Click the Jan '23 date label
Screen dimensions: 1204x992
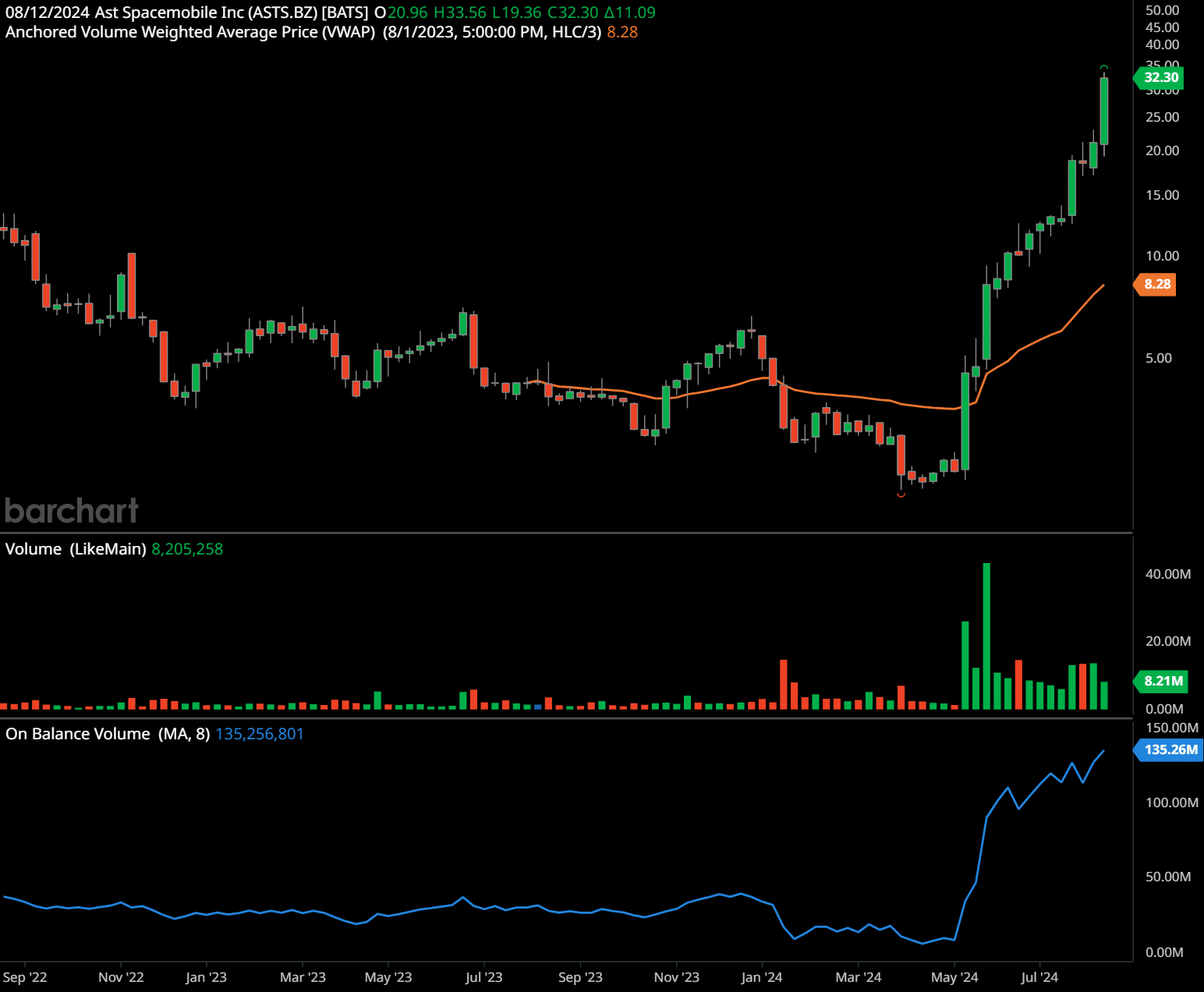click(x=206, y=977)
